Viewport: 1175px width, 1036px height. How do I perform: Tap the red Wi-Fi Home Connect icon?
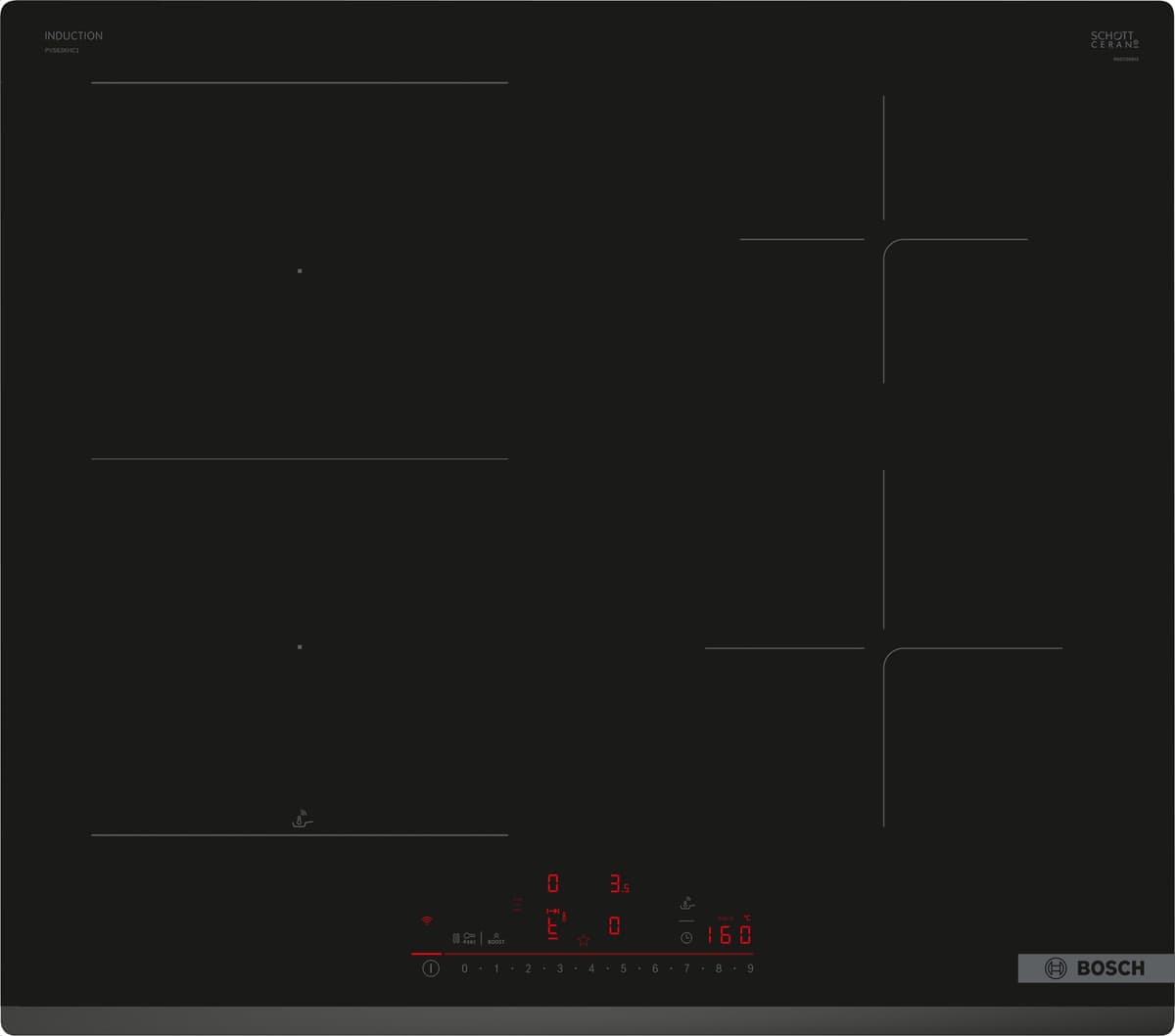[x=426, y=920]
